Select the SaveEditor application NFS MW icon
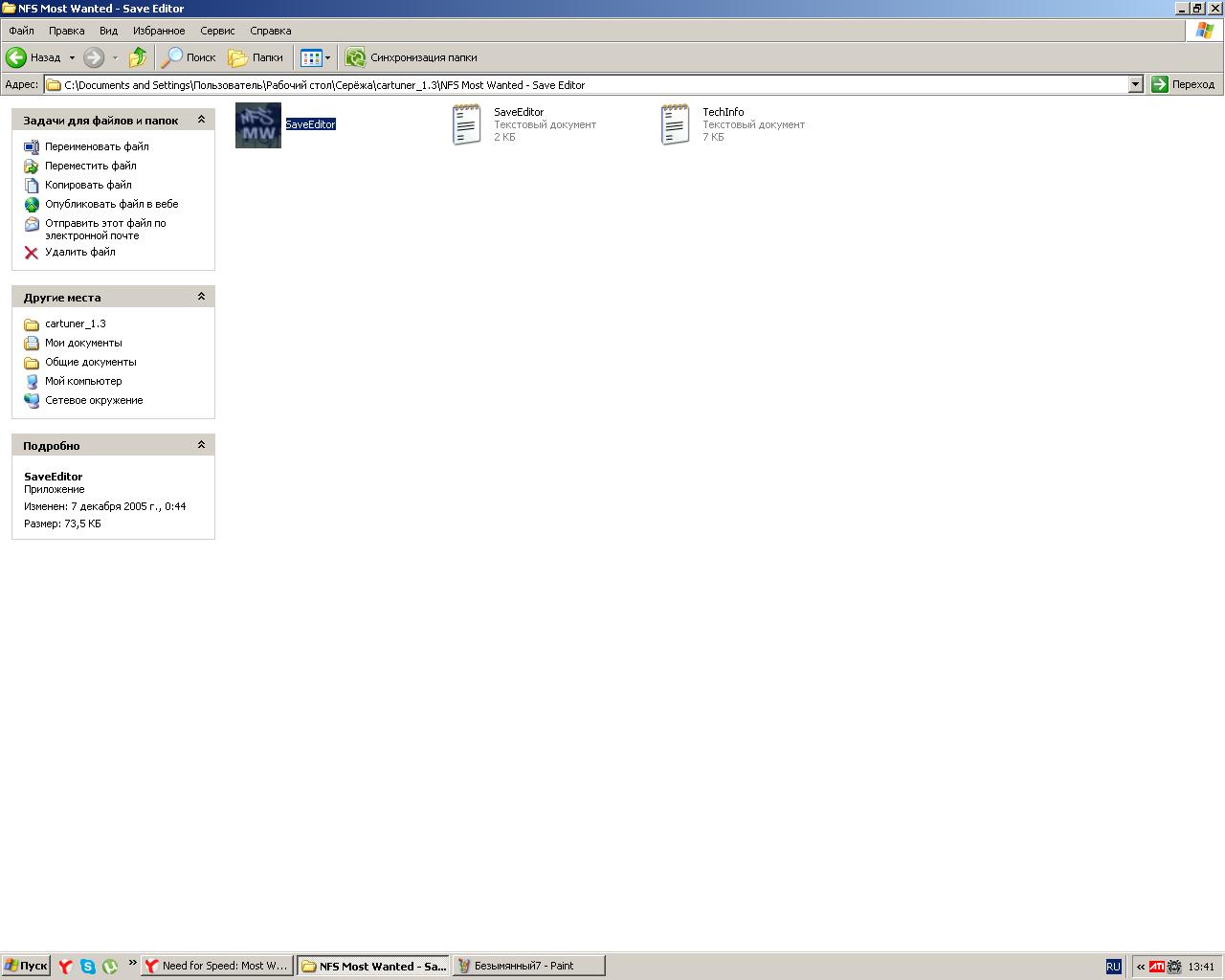This screenshot has height=980, width=1225. click(x=258, y=125)
